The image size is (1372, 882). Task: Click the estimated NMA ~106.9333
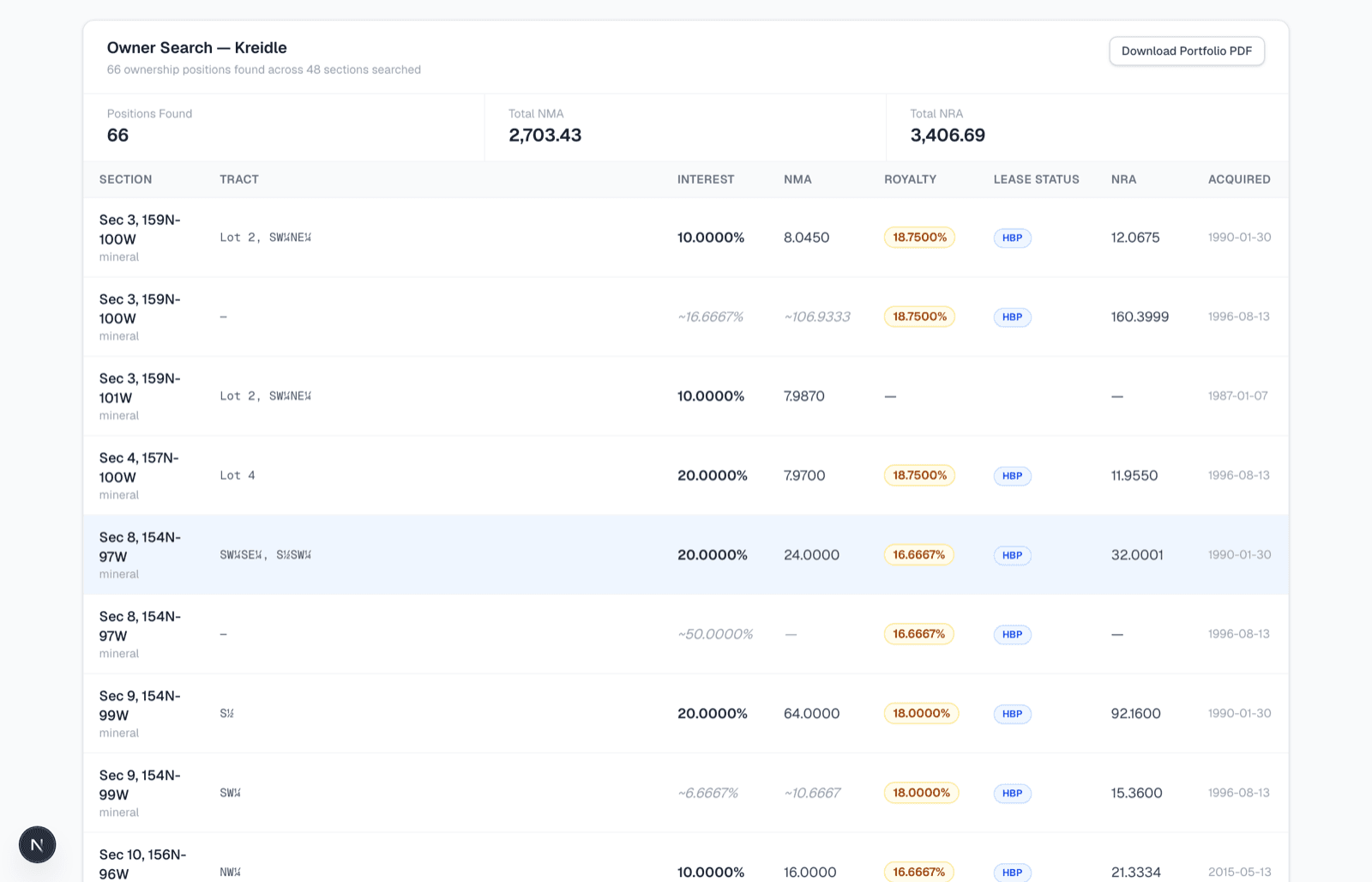[x=817, y=317]
